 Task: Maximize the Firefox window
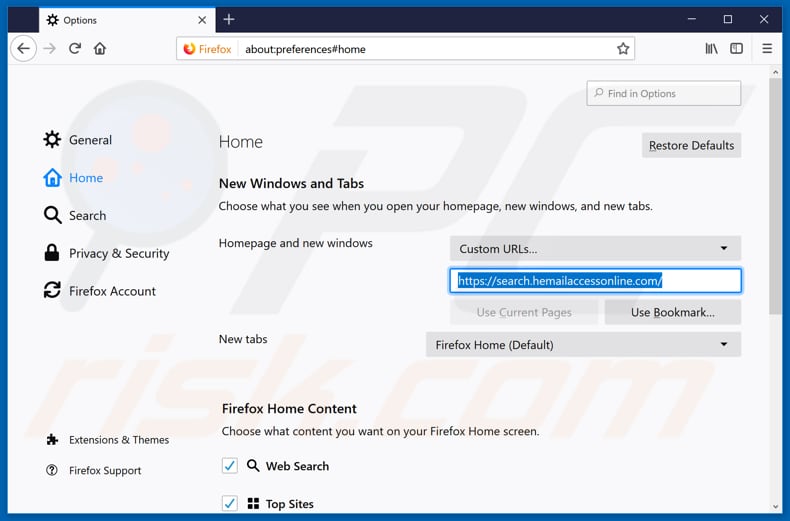click(x=728, y=19)
